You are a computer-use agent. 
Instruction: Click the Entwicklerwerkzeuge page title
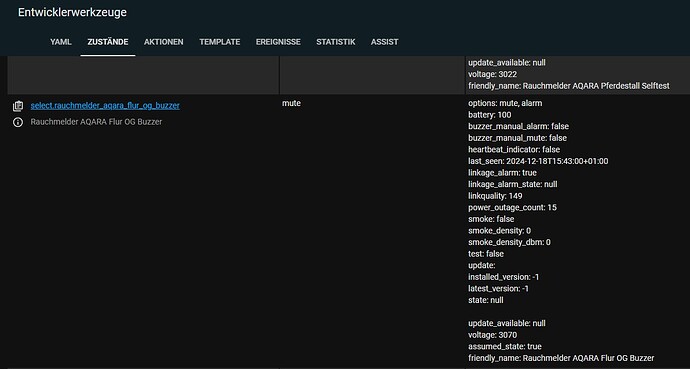pos(72,12)
